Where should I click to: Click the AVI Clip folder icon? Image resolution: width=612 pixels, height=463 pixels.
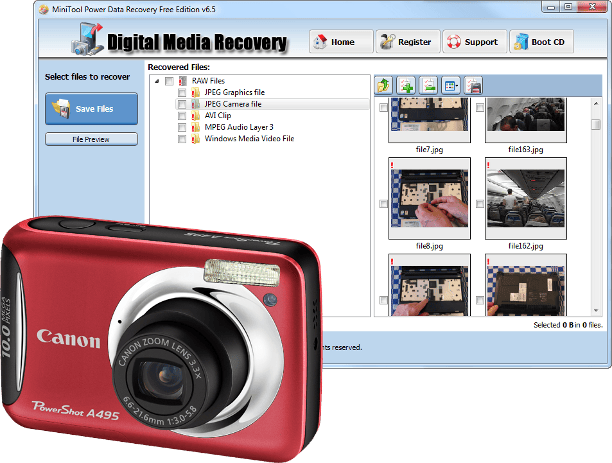(196, 116)
